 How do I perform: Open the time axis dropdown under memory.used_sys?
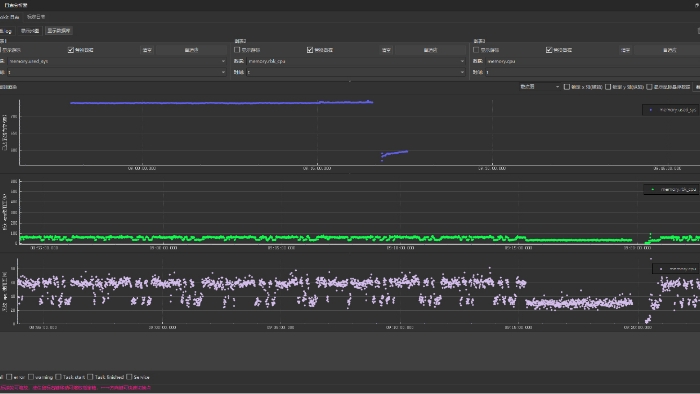(x=117, y=72)
